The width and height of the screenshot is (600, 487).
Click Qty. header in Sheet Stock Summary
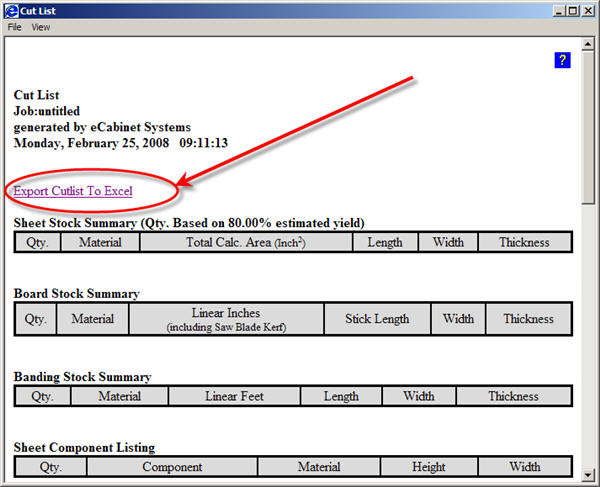click(x=38, y=242)
